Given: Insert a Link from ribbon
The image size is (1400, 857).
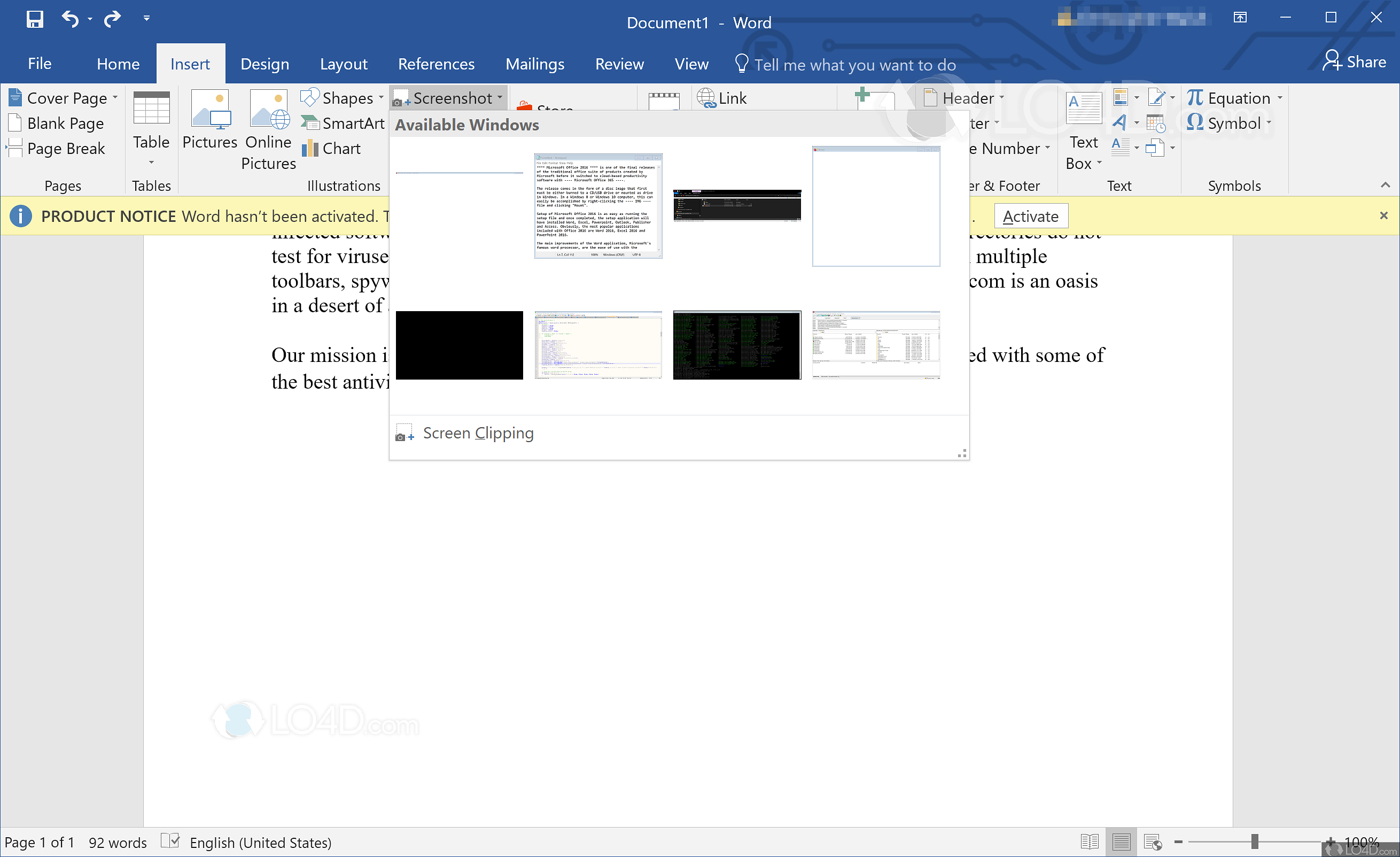Looking at the screenshot, I should coord(722,98).
